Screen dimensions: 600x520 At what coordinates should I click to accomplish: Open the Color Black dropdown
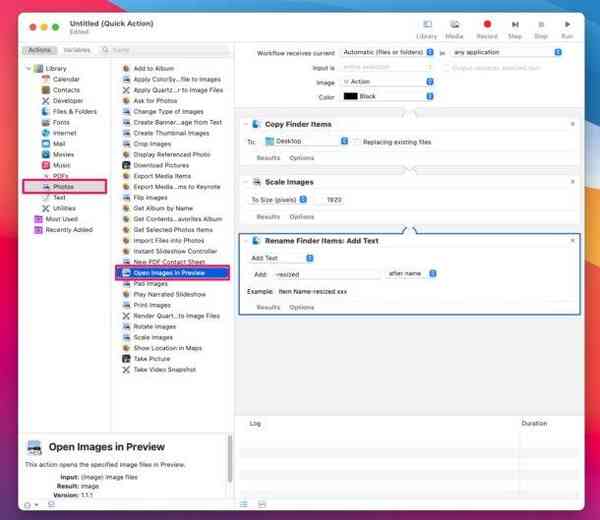coord(387,96)
